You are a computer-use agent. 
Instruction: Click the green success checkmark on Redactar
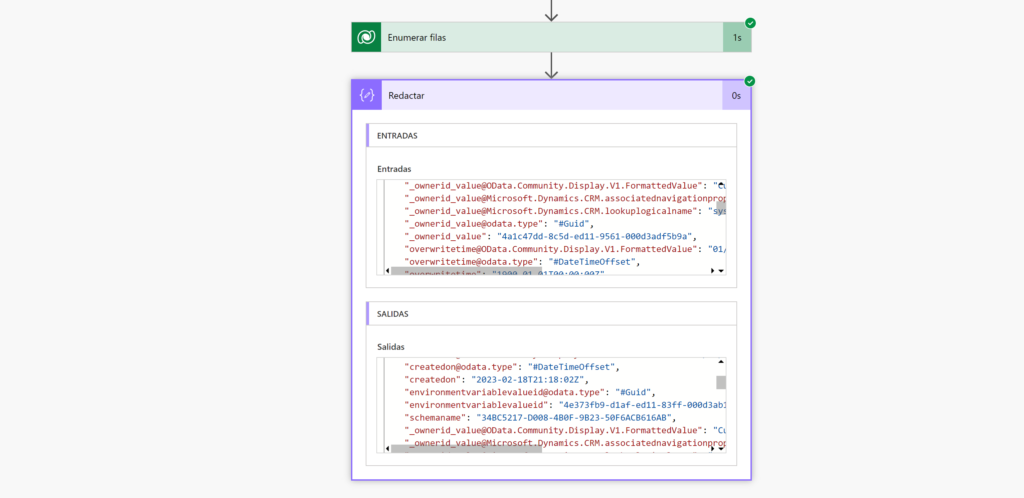pyautogui.click(x=750, y=81)
